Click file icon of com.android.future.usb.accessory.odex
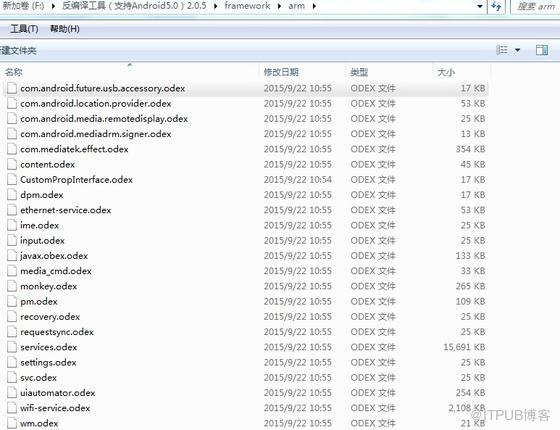 point(12,88)
